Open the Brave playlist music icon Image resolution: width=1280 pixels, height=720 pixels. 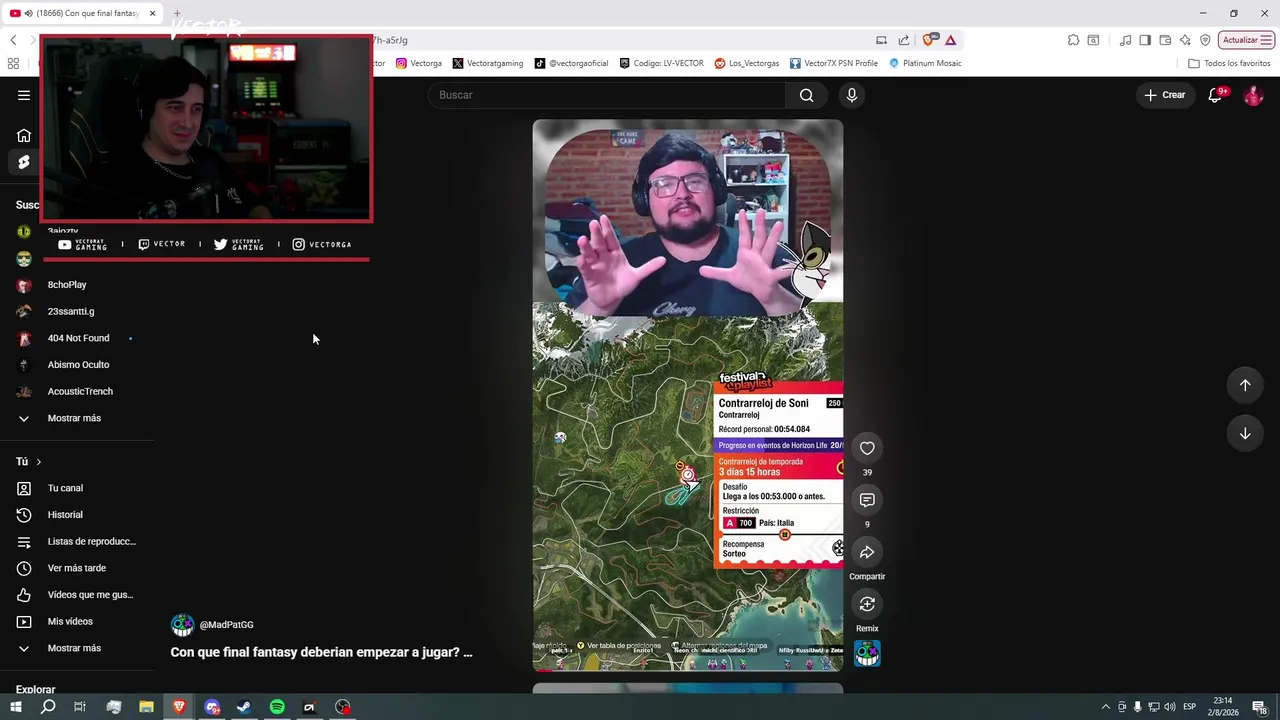1126,40
